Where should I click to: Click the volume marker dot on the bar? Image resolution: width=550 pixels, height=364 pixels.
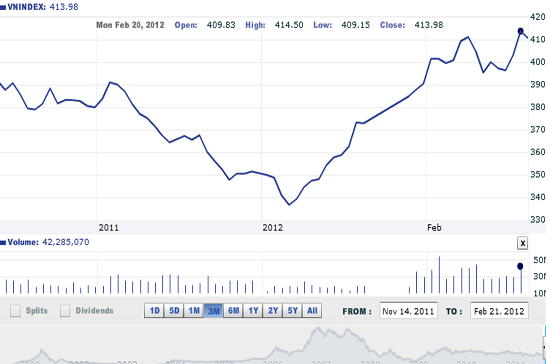point(520,267)
